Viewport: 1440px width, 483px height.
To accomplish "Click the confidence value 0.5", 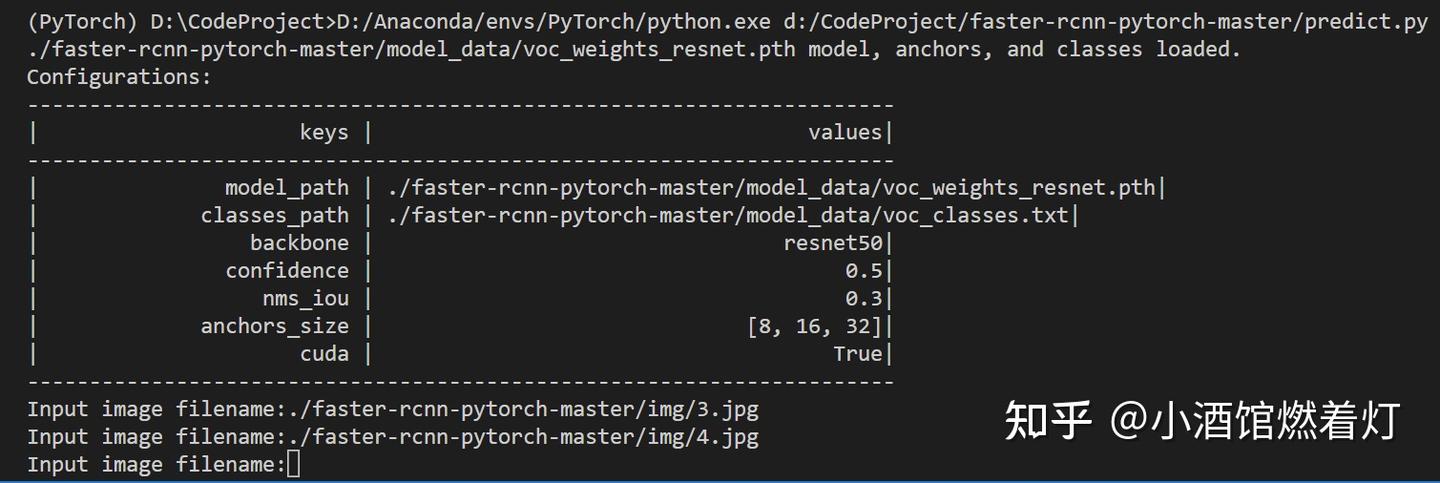I will pyautogui.click(x=864, y=270).
